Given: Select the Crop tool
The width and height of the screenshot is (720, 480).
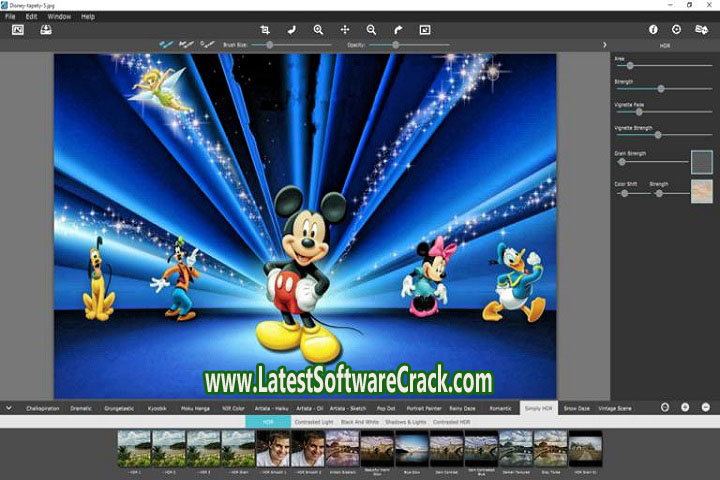Looking at the screenshot, I should (x=265, y=30).
